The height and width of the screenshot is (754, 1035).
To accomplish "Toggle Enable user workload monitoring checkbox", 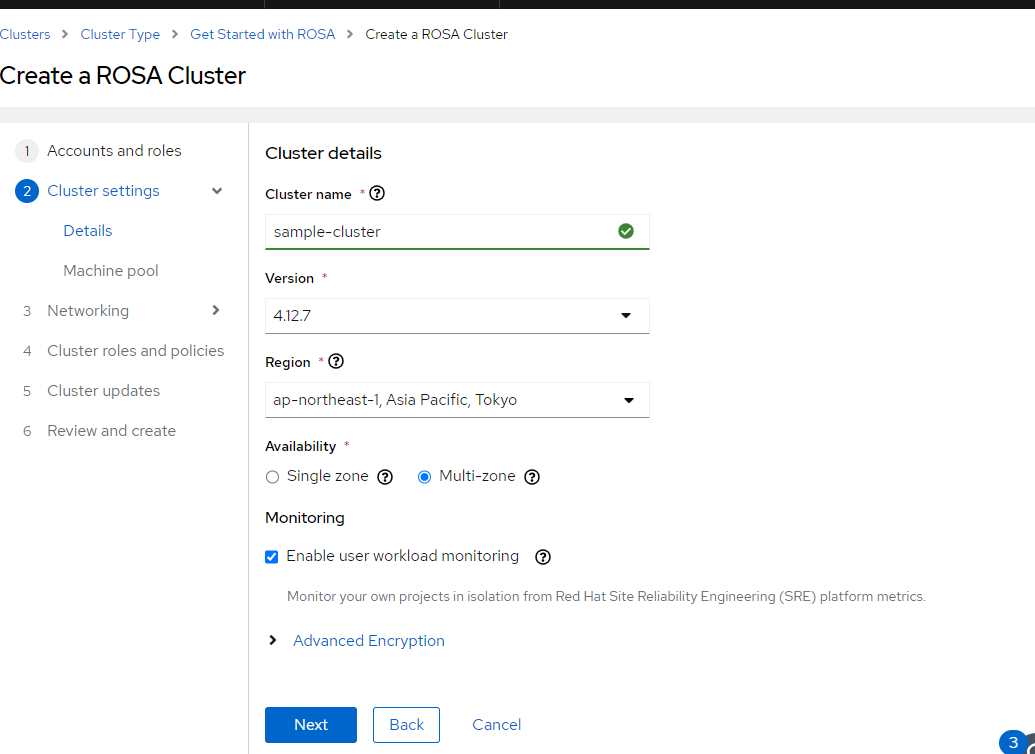I will click(271, 557).
